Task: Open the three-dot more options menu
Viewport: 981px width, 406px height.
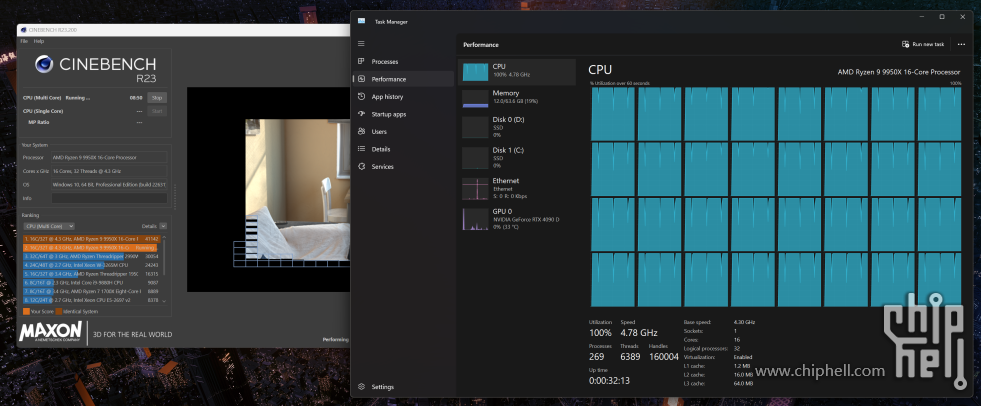Action: [x=962, y=44]
